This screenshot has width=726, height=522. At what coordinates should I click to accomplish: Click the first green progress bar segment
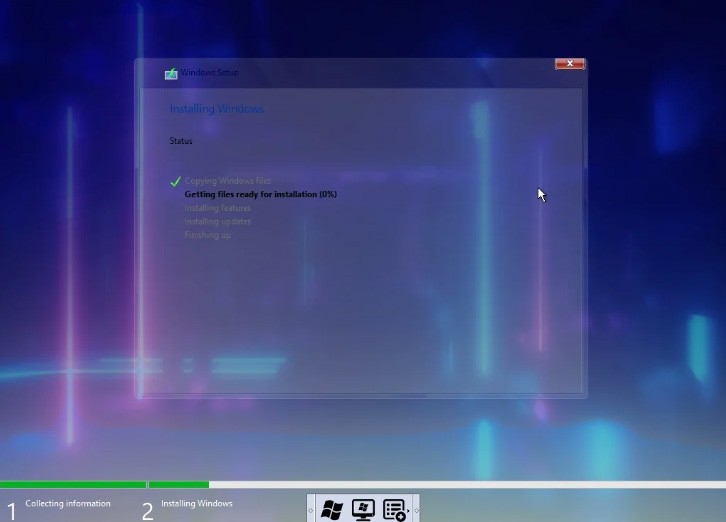[72, 485]
